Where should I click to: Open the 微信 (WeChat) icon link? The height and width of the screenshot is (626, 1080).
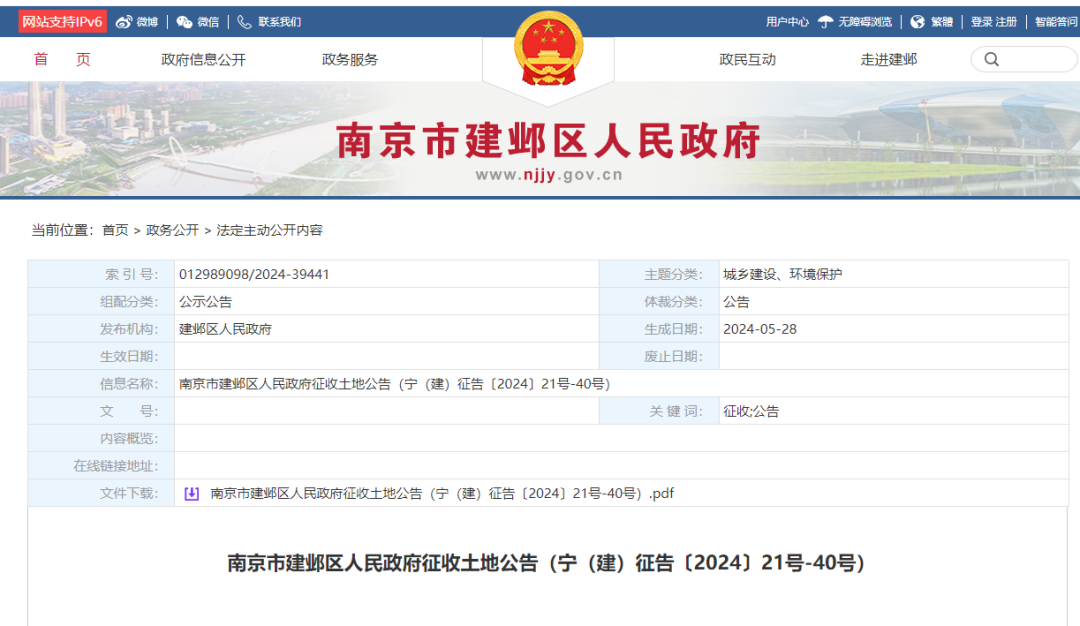pyautogui.click(x=183, y=21)
